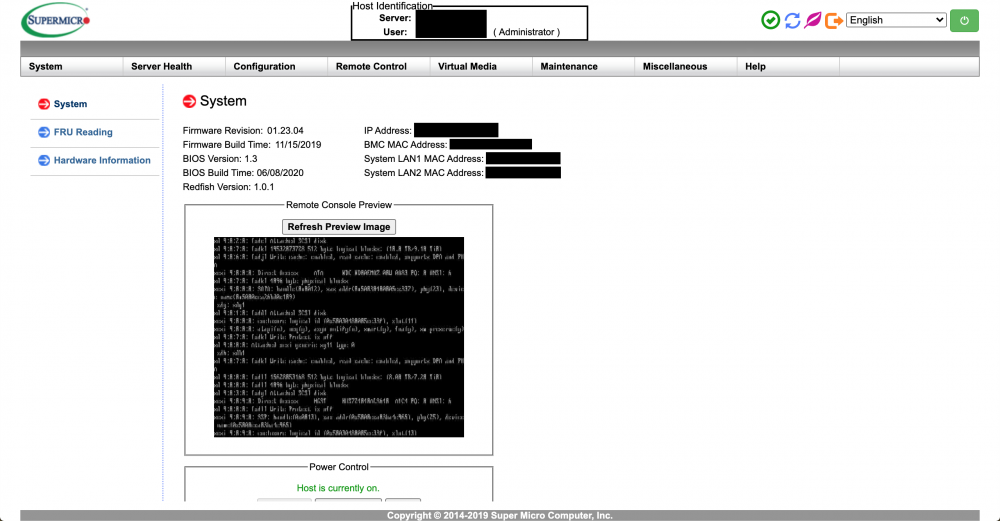This screenshot has width=1000, height=521.
Task: Click the Host is currently on status
Action: click(338, 488)
